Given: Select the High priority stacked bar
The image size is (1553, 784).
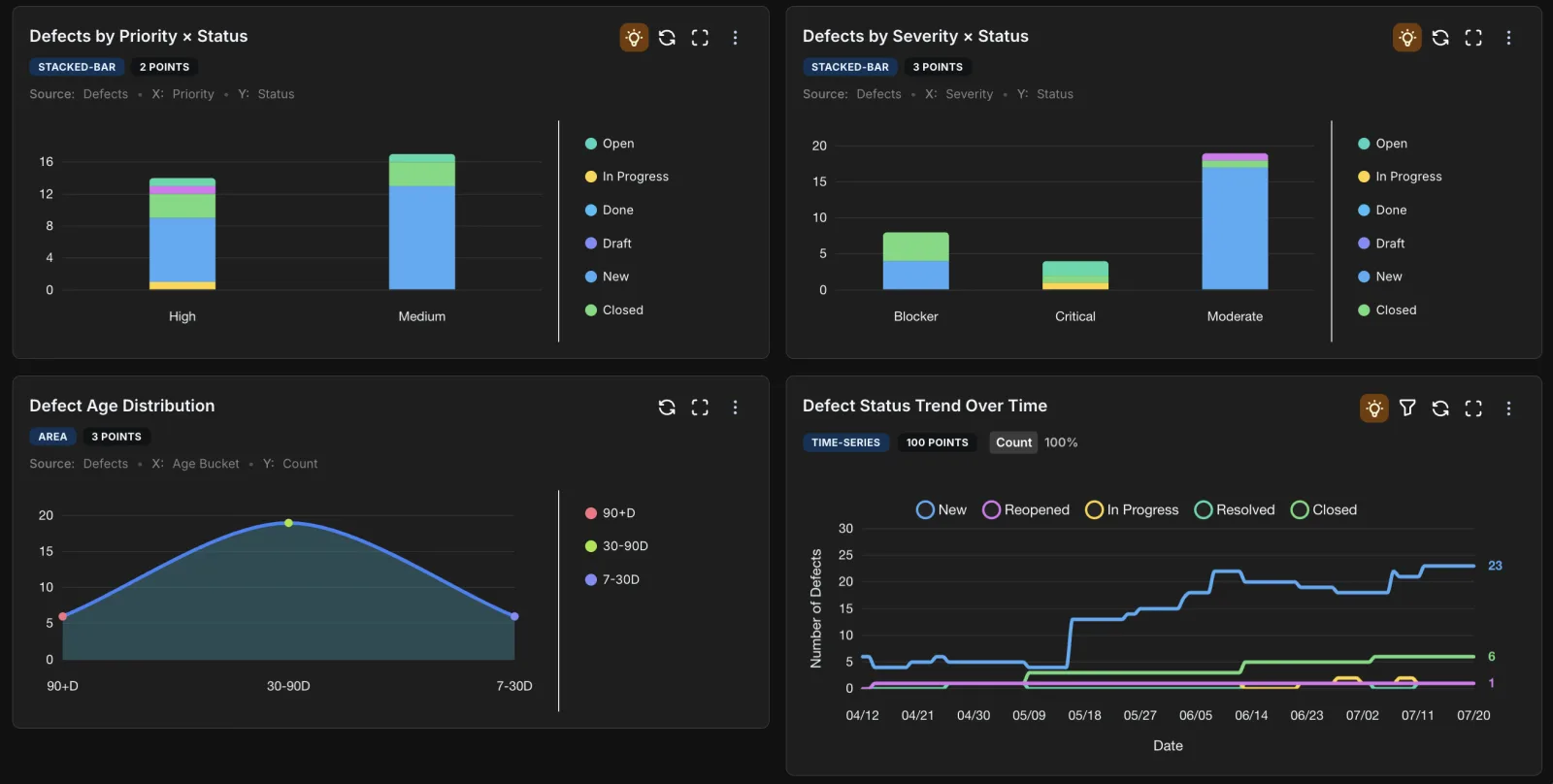Looking at the screenshot, I should pos(182,234).
